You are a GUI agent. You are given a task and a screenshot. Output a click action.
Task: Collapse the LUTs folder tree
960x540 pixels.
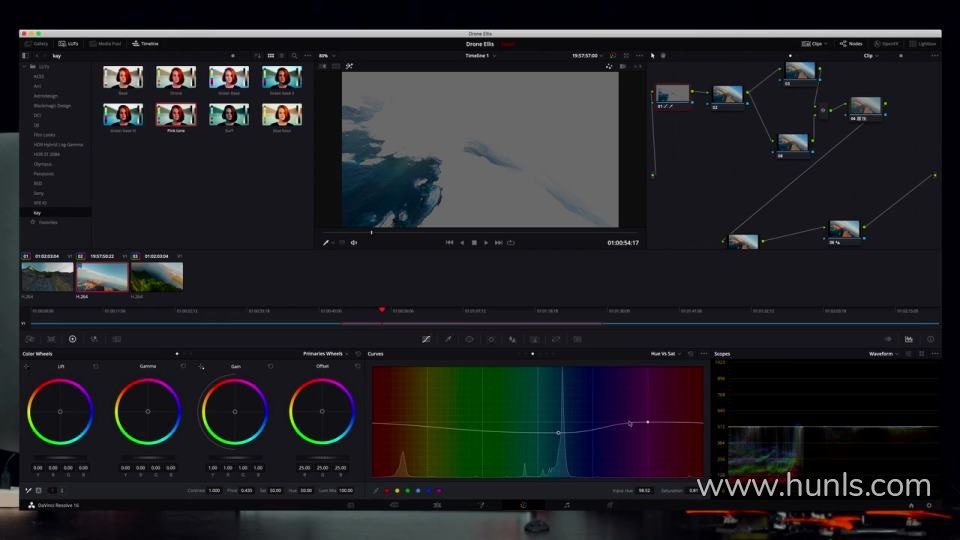pos(24,66)
